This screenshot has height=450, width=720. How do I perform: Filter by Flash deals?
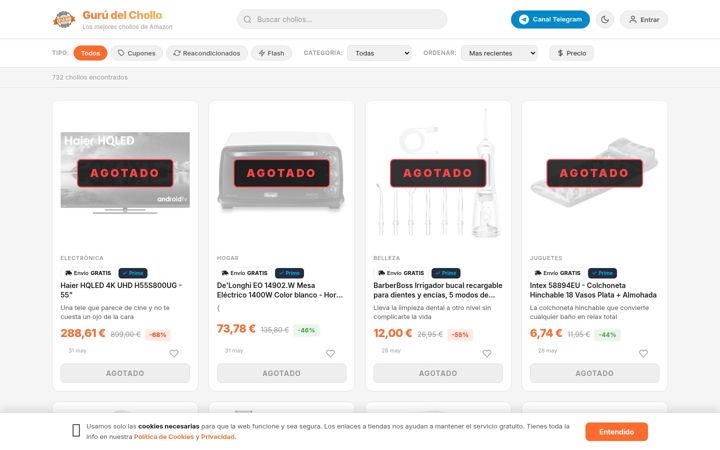[271, 53]
